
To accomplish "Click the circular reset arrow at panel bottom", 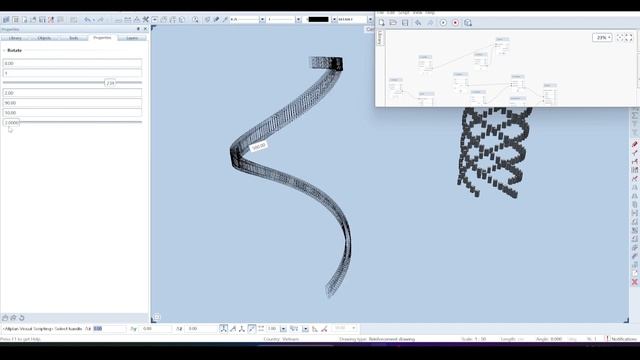I will click(22, 318).
